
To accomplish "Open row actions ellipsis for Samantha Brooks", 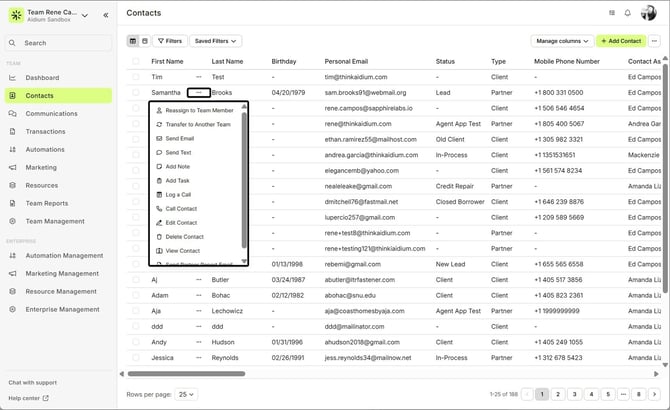I will 199,92.
